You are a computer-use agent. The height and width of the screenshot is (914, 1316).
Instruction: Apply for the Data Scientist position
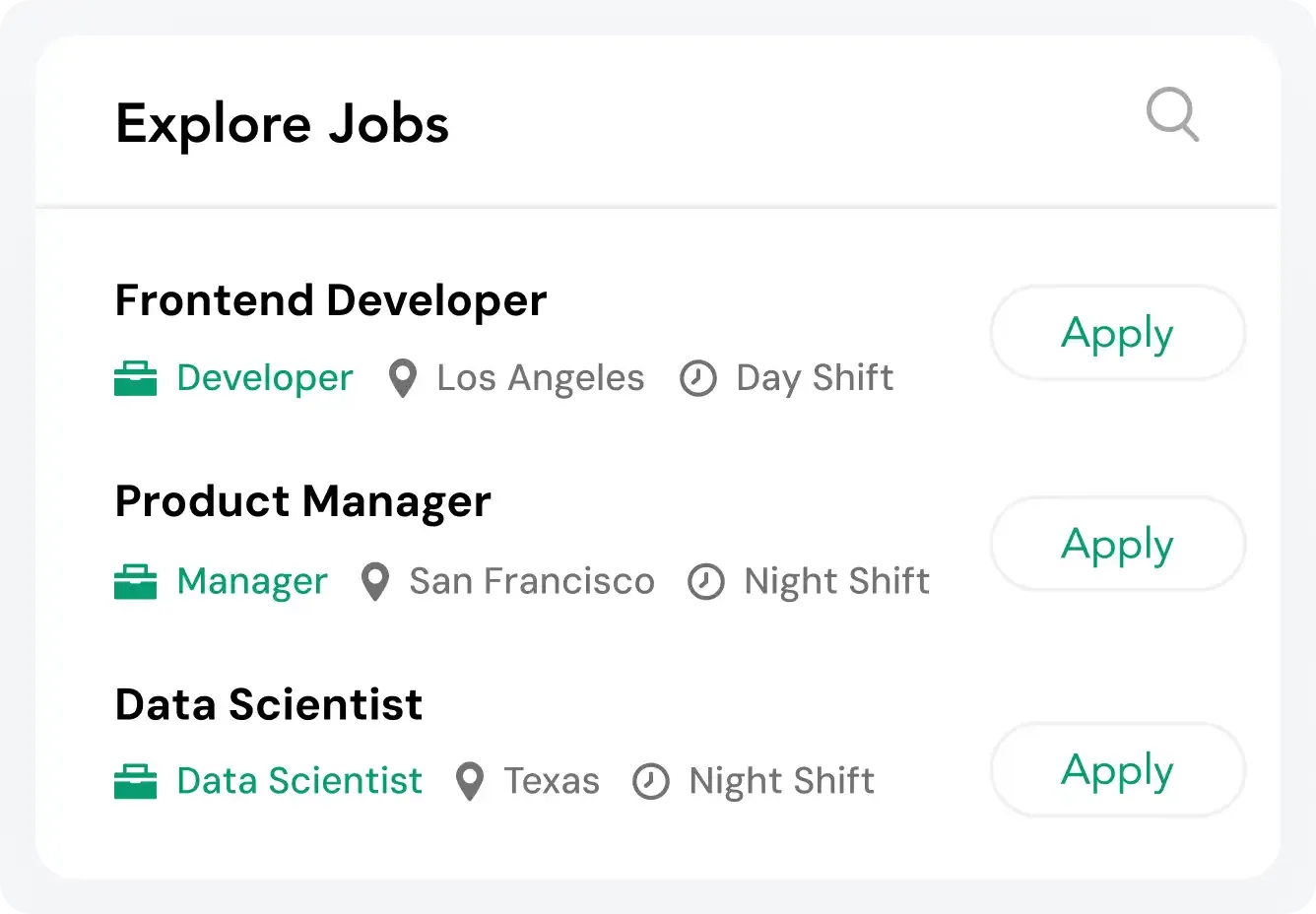coord(1116,770)
